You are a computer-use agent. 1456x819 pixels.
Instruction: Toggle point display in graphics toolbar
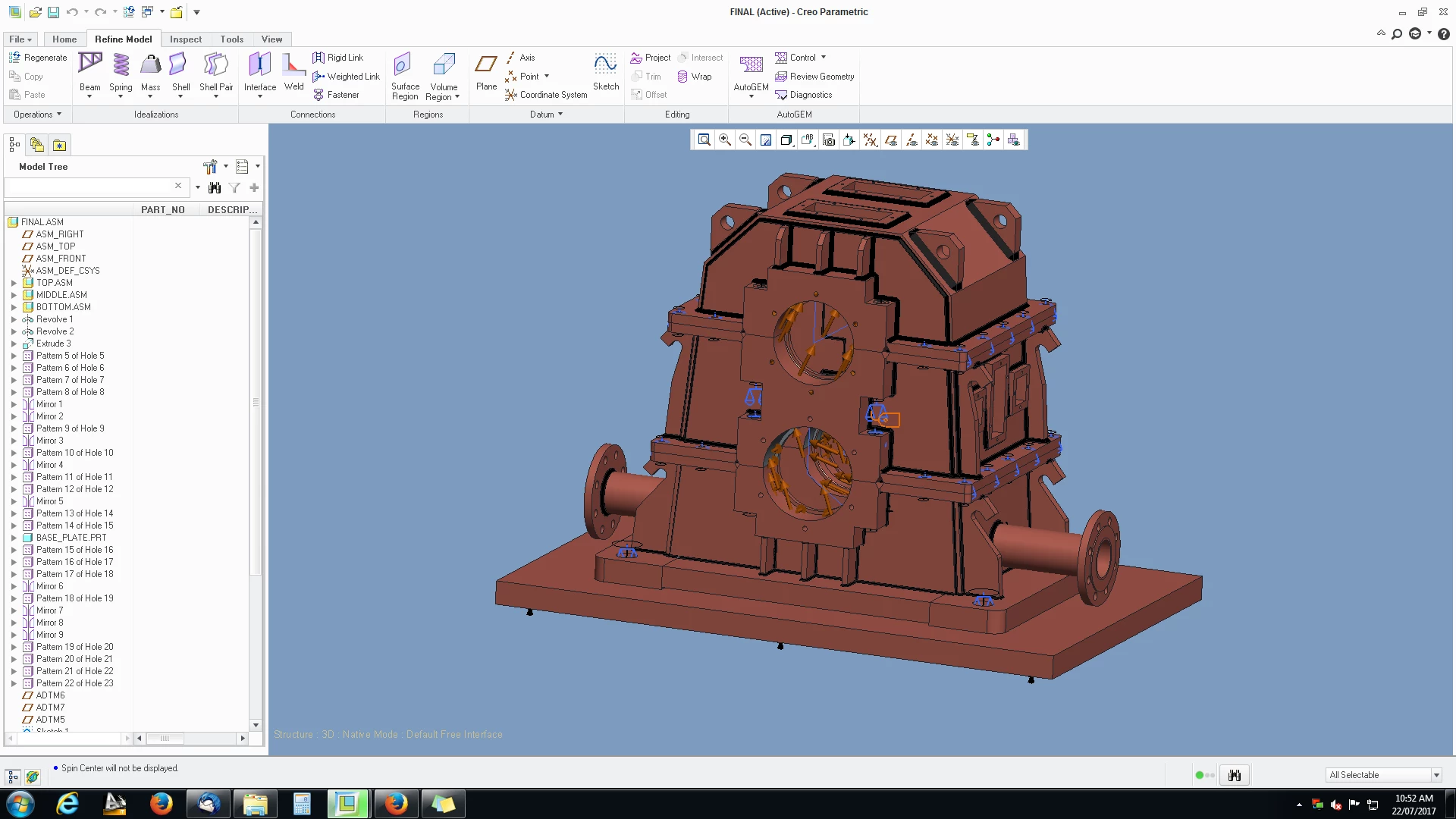click(932, 140)
